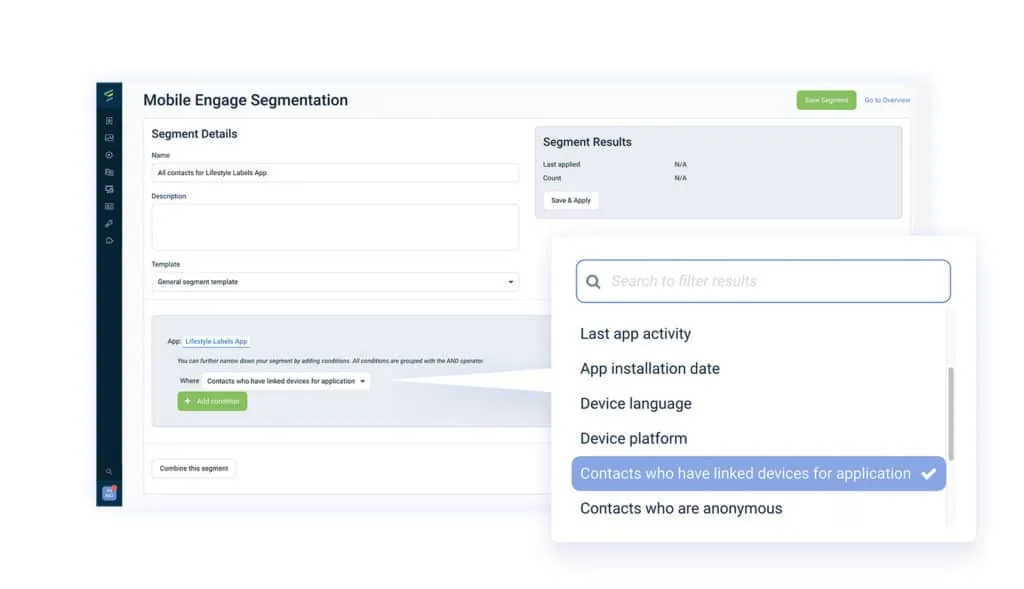Open the image-shaped icon in the sidebar

click(109, 138)
